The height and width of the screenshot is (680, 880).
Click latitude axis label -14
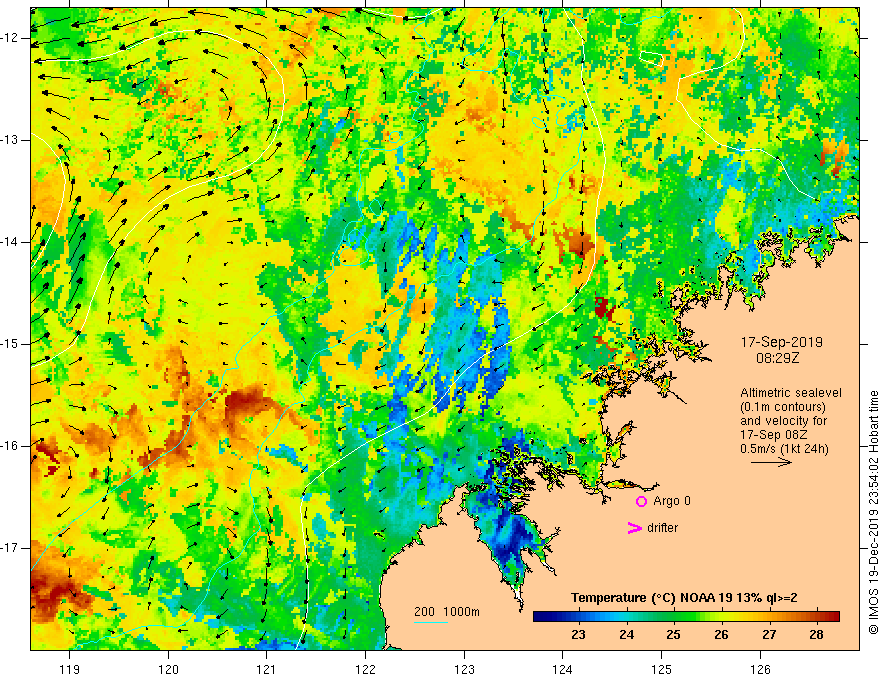tap(10, 242)
